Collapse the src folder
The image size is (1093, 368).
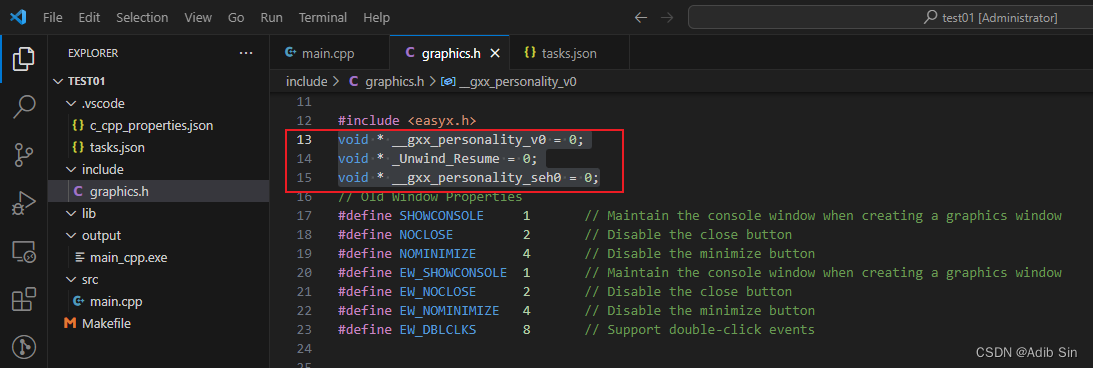click(x=158, y=279)
